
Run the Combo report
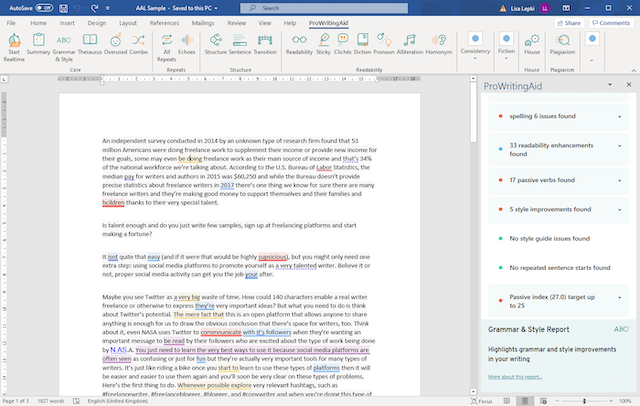point(138,44)
